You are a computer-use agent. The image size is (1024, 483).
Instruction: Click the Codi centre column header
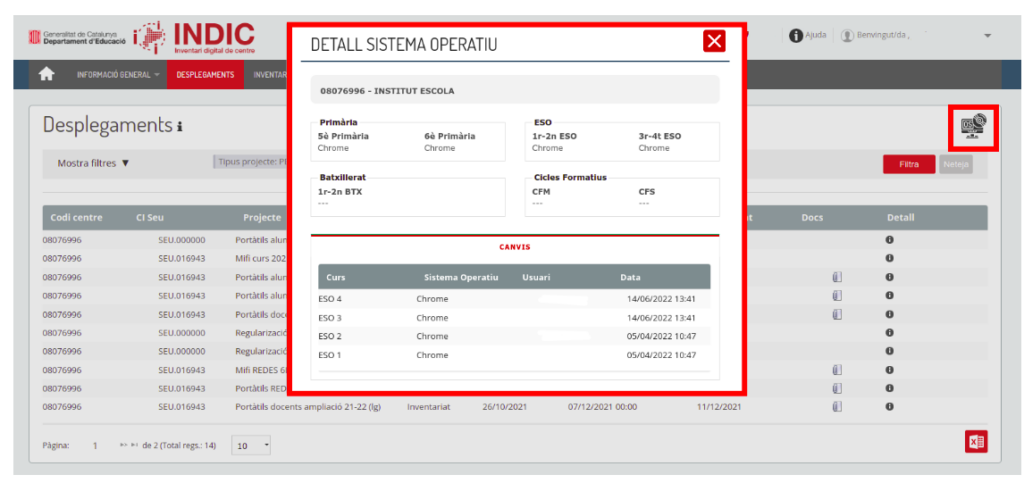point(75,217)
